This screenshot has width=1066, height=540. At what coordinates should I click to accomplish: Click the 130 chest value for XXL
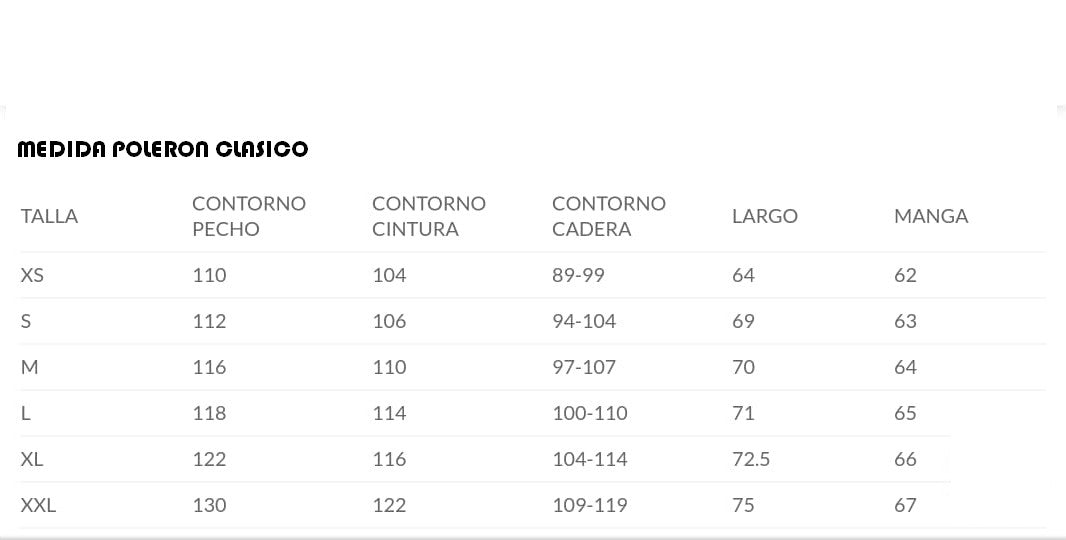click(x=209, y=505)
